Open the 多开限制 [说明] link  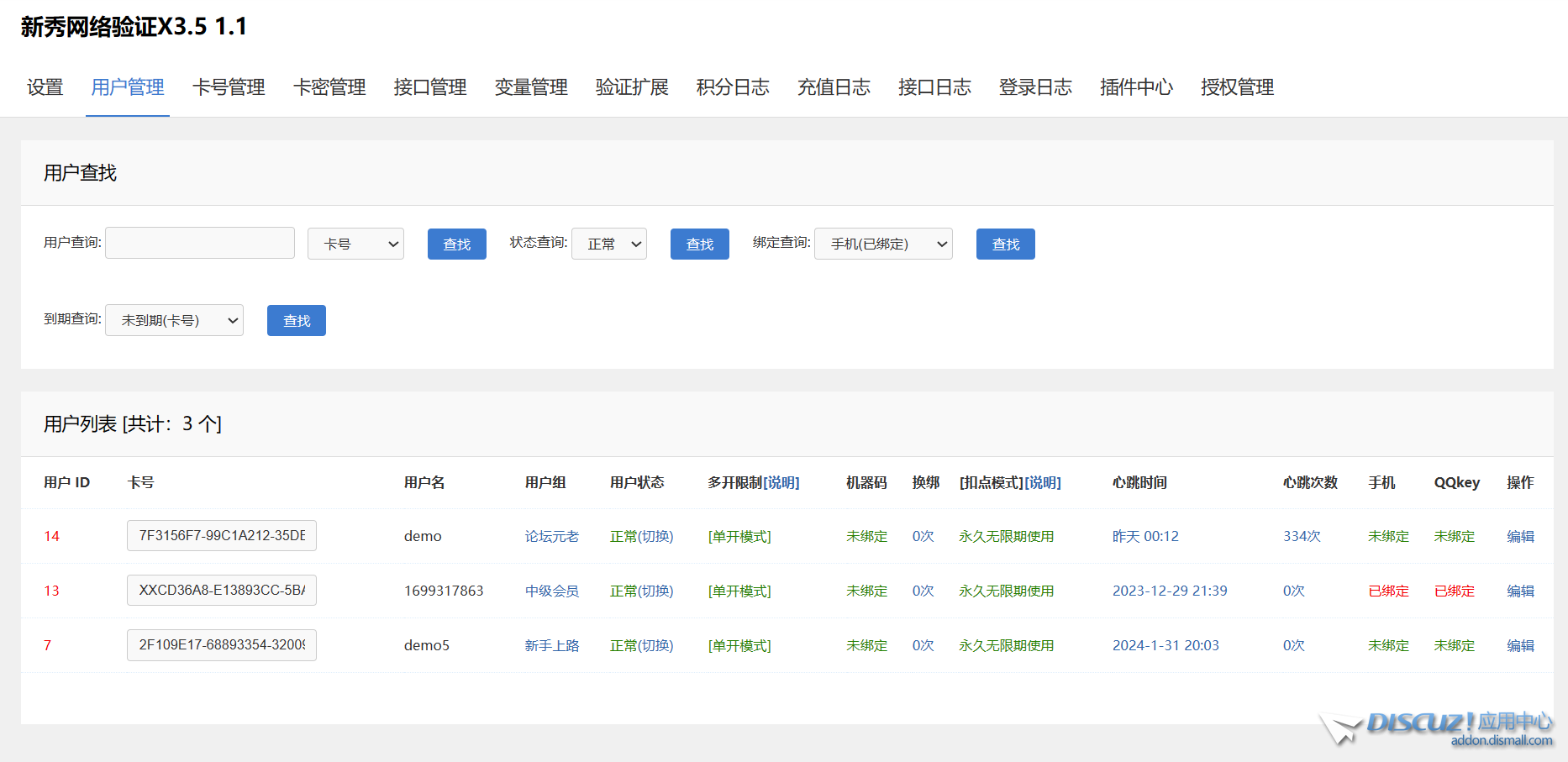click(x=781, y=482)
